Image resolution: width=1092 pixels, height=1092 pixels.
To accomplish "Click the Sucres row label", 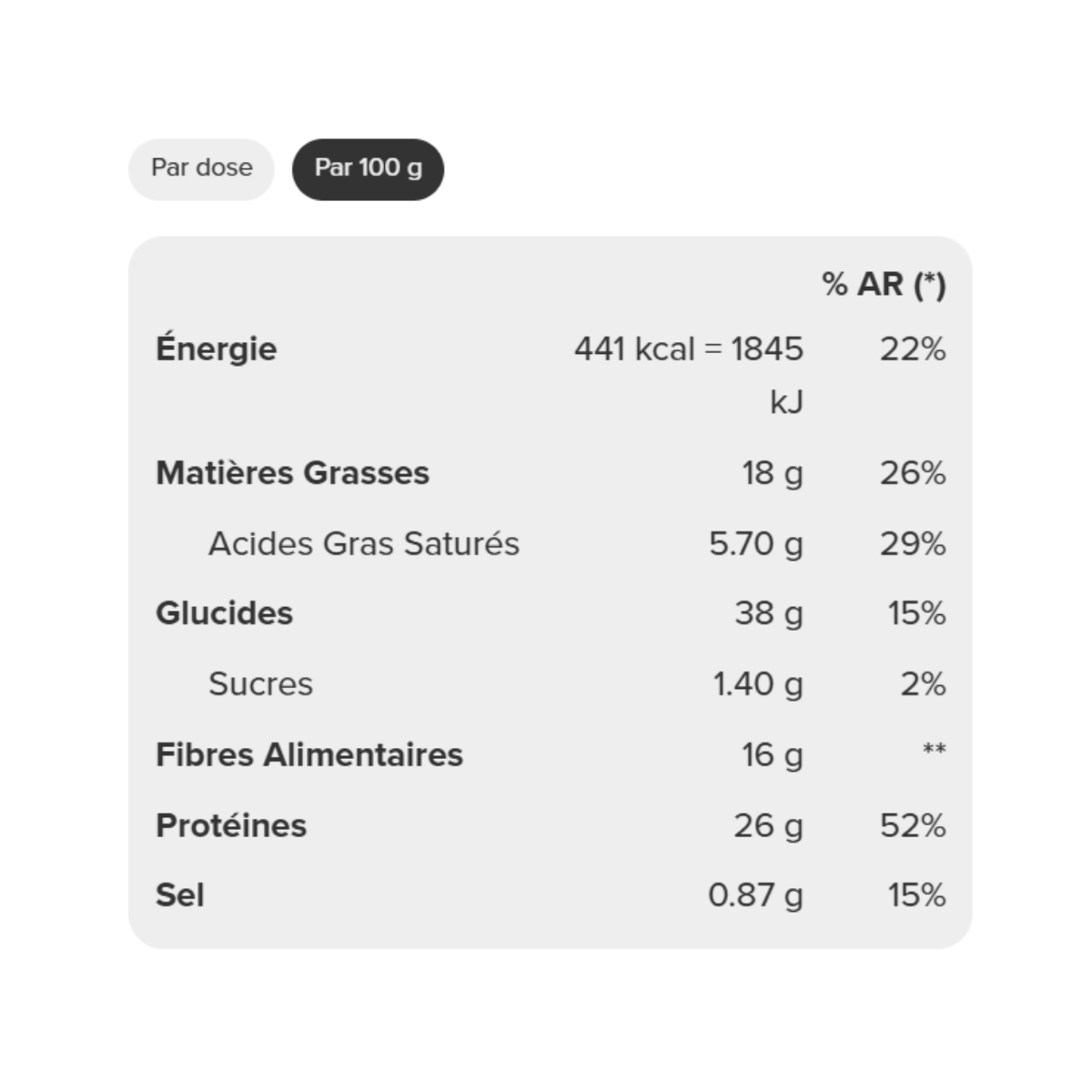I will (x=260, y=684).
